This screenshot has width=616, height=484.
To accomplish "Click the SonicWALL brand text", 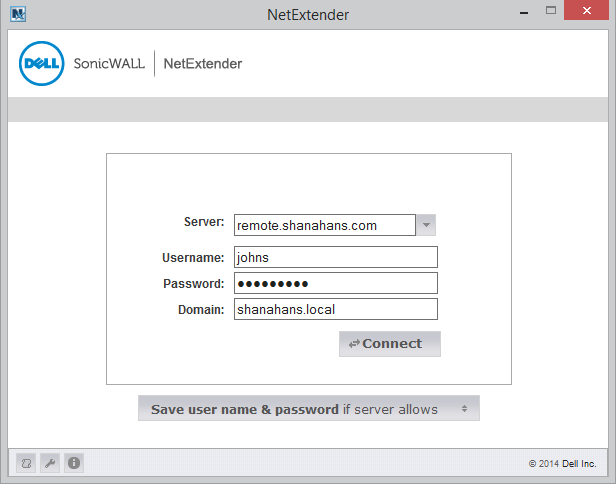I will click(109, 64).
